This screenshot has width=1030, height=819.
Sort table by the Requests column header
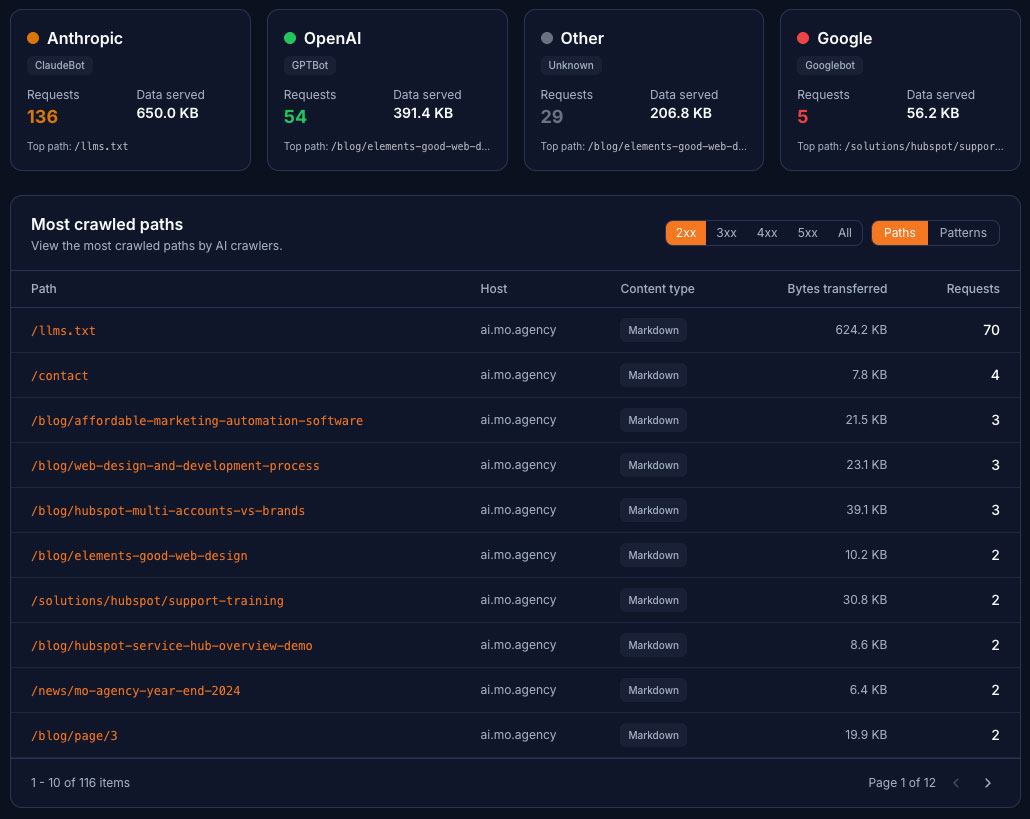point(972,289)
